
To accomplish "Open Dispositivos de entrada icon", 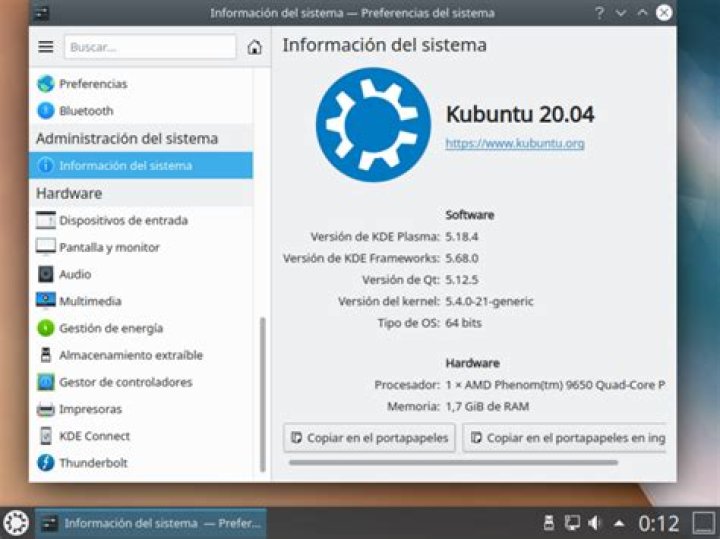I will 45,220.
